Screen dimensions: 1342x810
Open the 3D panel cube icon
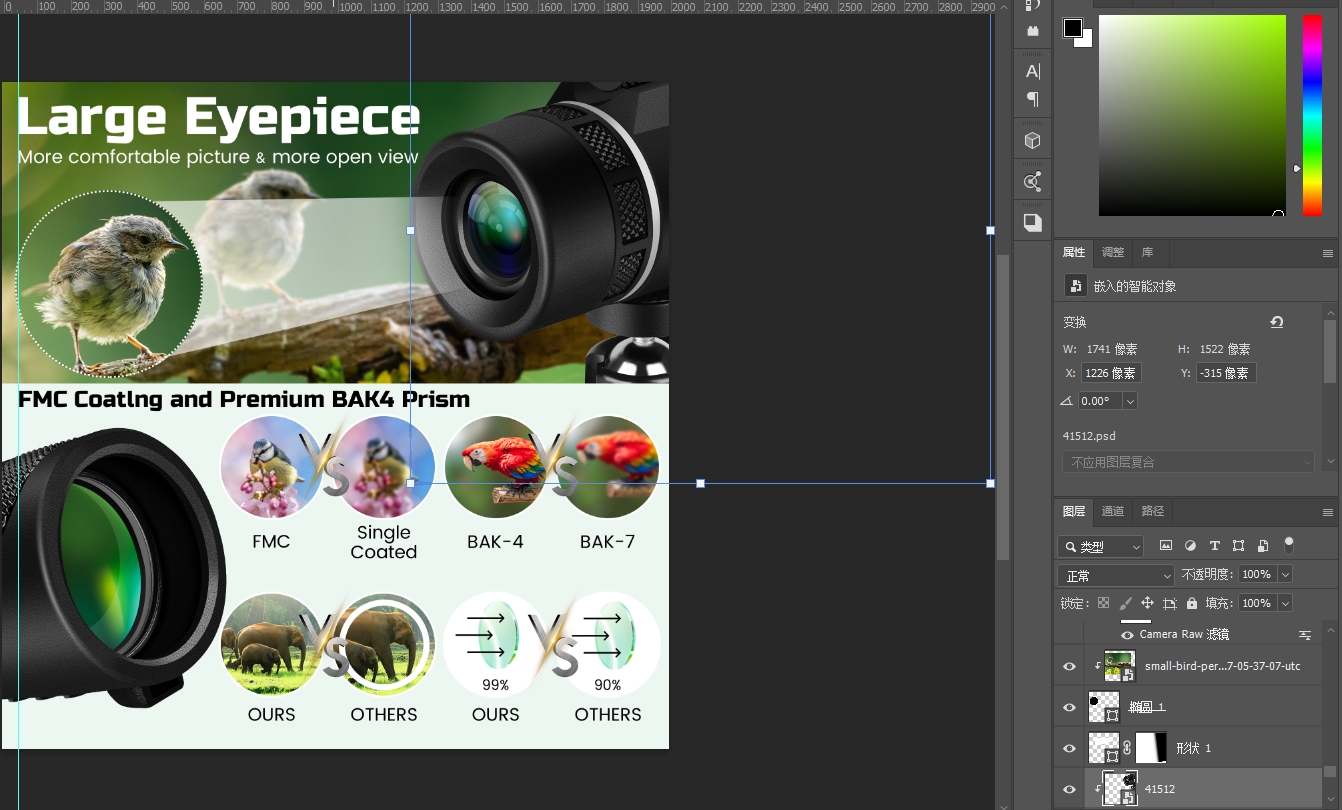coord(1033,141)
